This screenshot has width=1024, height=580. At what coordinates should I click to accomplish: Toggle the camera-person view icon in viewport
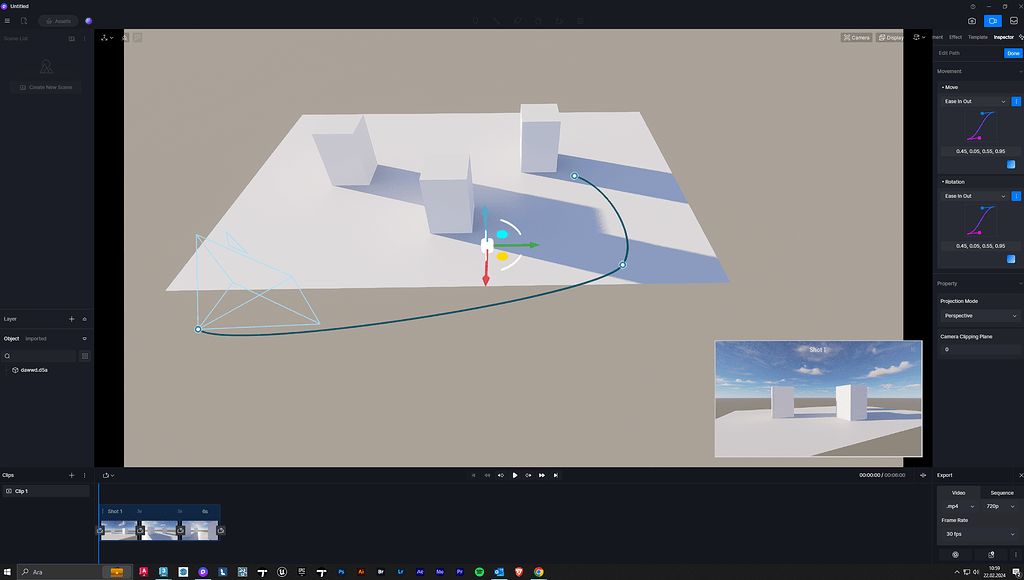tap(125, 38)
